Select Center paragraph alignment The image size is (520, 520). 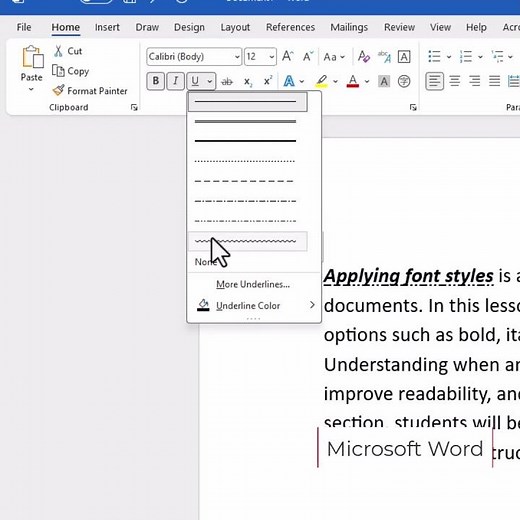[x=455, y=81]
